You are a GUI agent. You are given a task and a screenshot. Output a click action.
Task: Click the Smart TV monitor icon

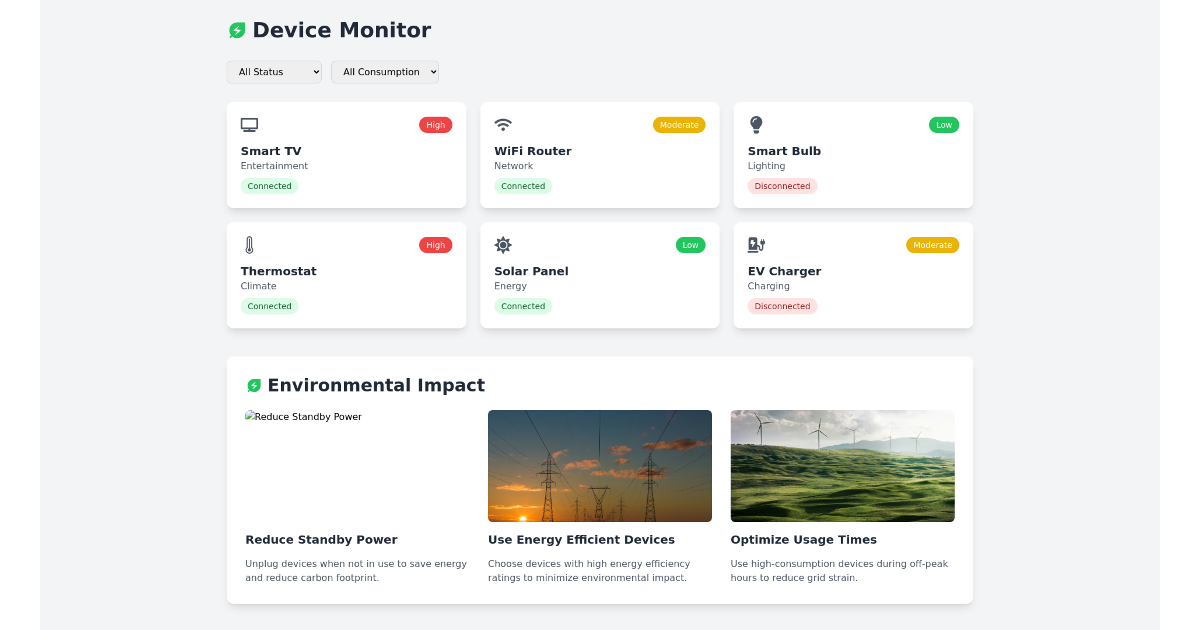pos(249,124)
